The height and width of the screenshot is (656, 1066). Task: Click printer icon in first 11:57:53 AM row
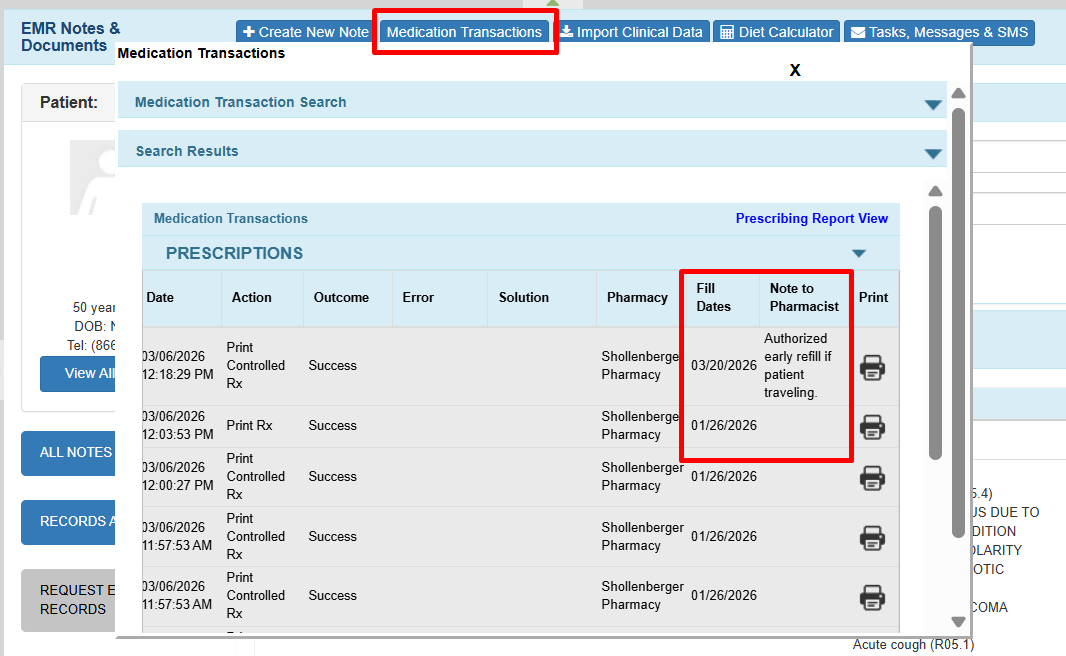872,538
